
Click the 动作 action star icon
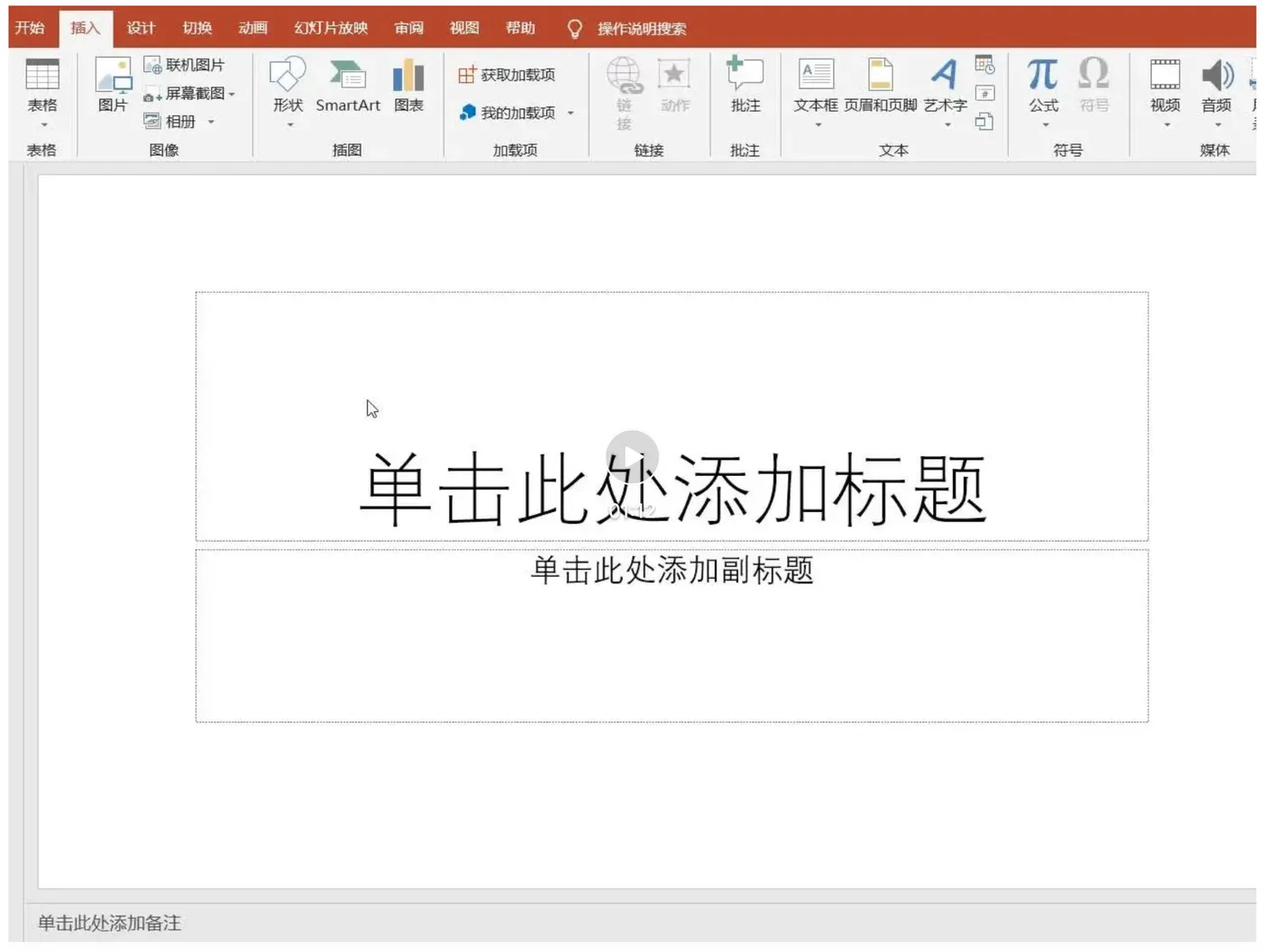(x=674, y=75)
